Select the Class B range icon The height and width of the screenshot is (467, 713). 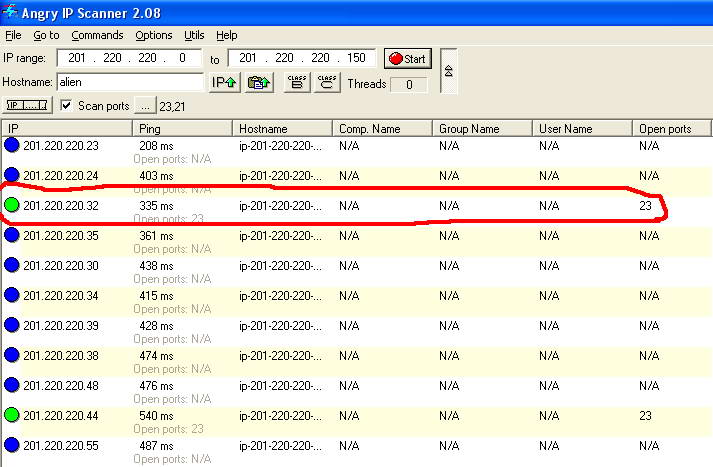pyautogui.click(x=296, y=83)
